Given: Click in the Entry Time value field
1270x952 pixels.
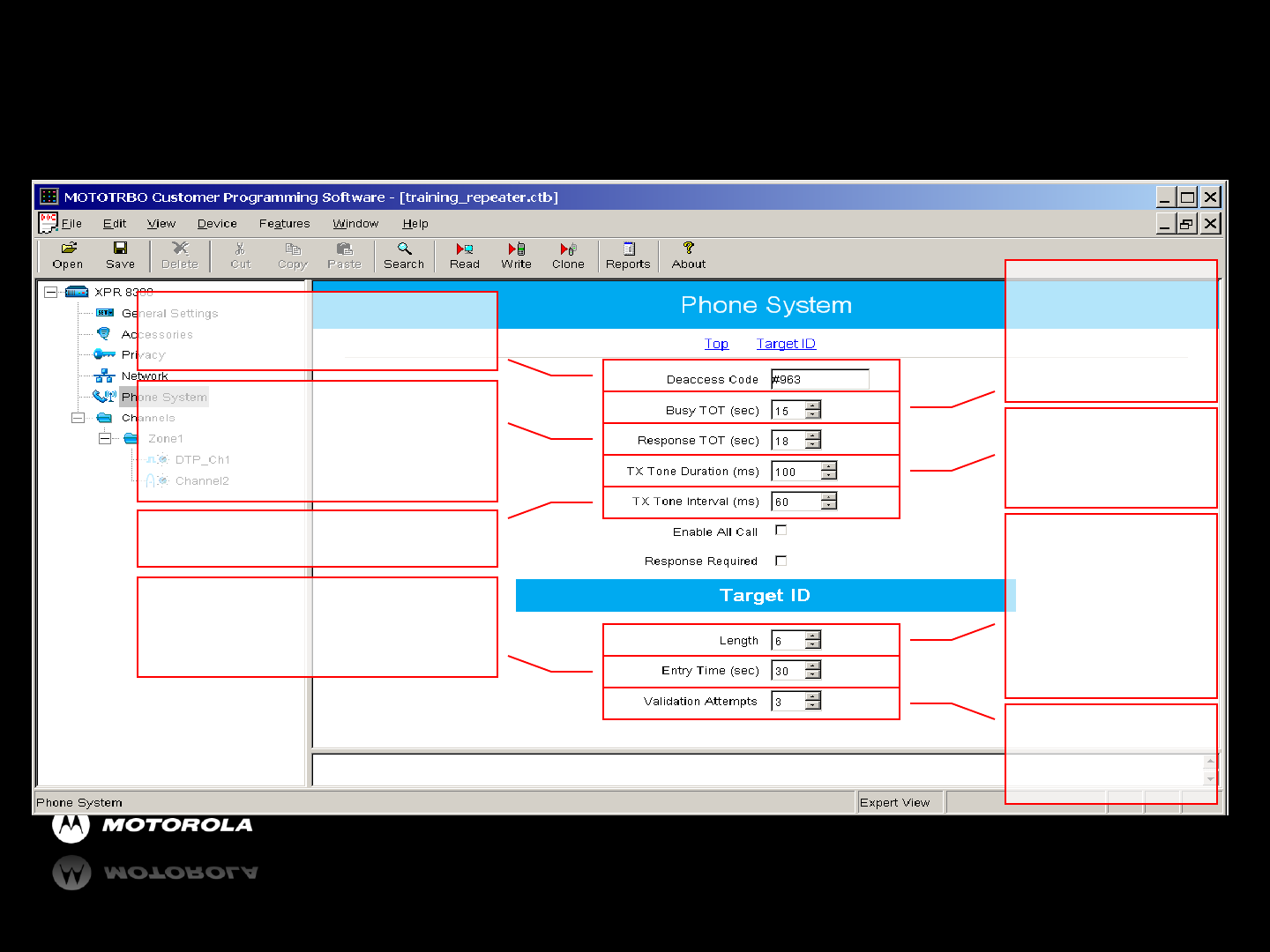Looking at the screenshot, I should pyautogui.click(x=788, y=670).
